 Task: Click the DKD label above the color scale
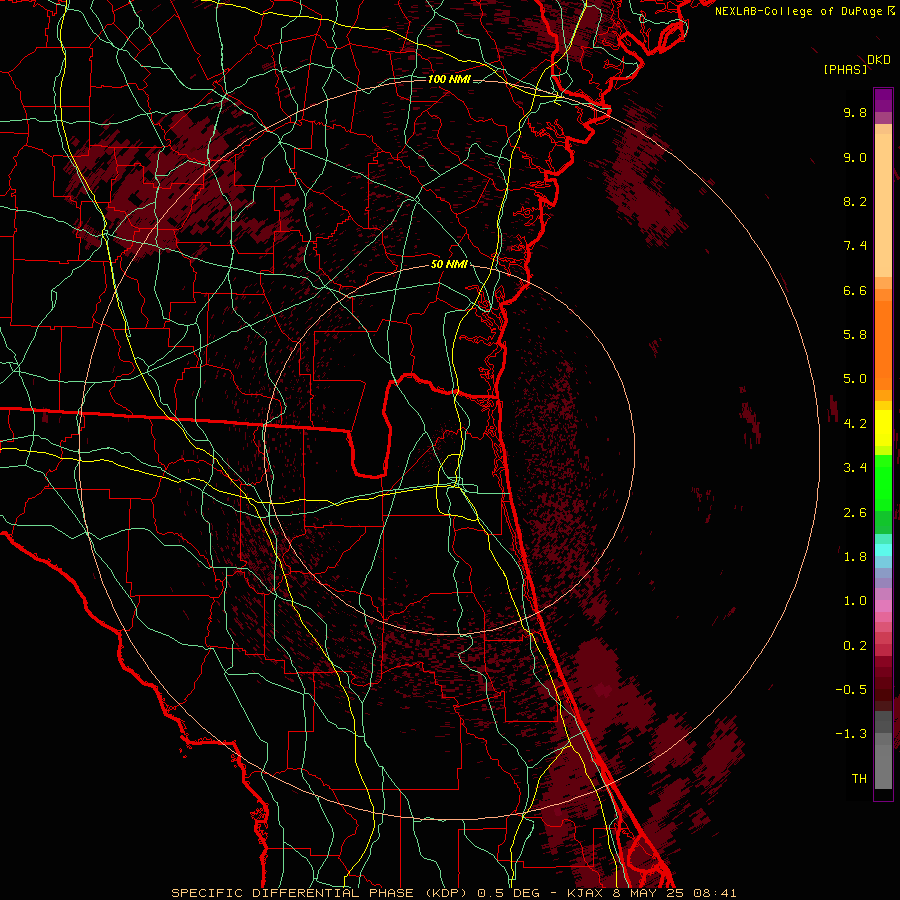pyautogui.click(x=879, y=60)
